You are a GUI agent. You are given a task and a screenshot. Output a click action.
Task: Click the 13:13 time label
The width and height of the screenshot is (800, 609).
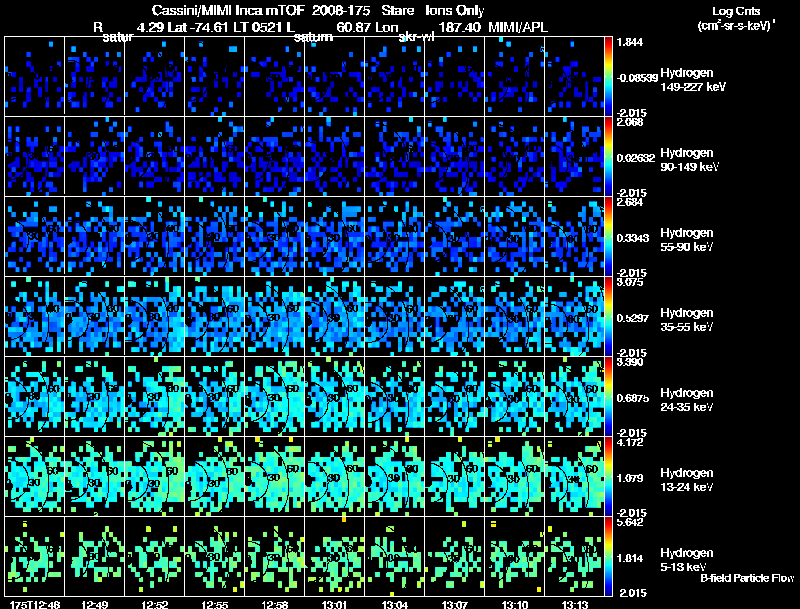(575, 604)
